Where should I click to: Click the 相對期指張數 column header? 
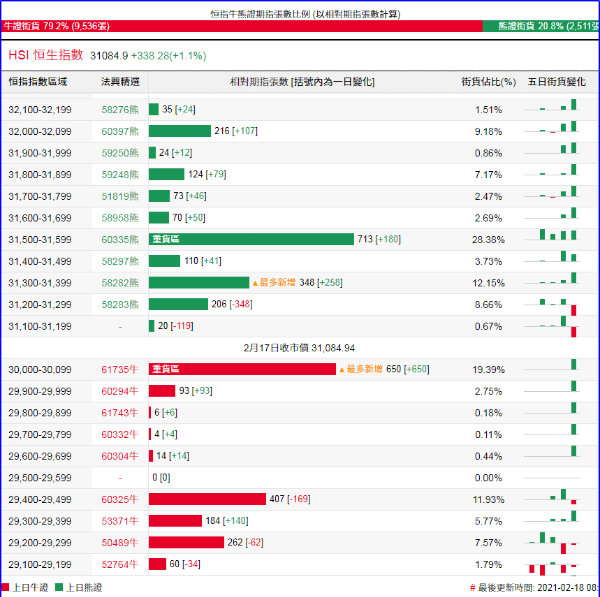[x=302, y=82]
